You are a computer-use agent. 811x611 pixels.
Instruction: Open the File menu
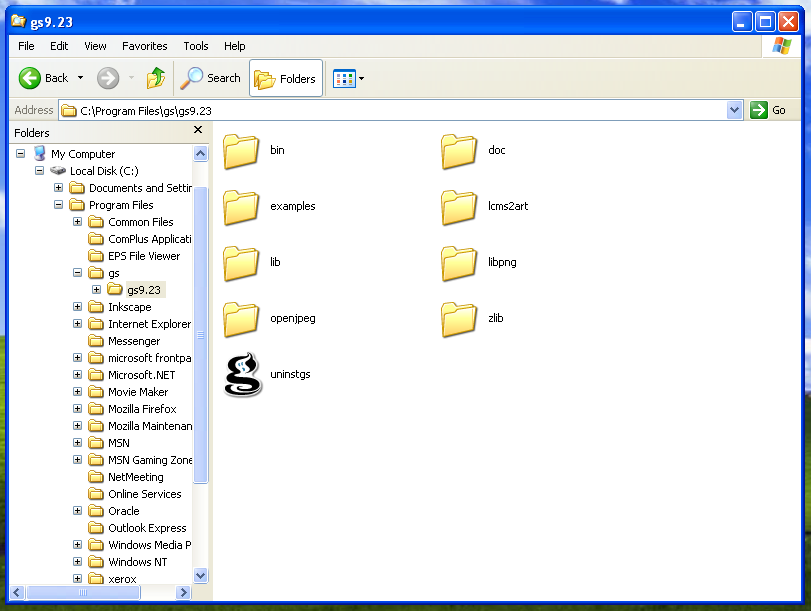[26, 46]
